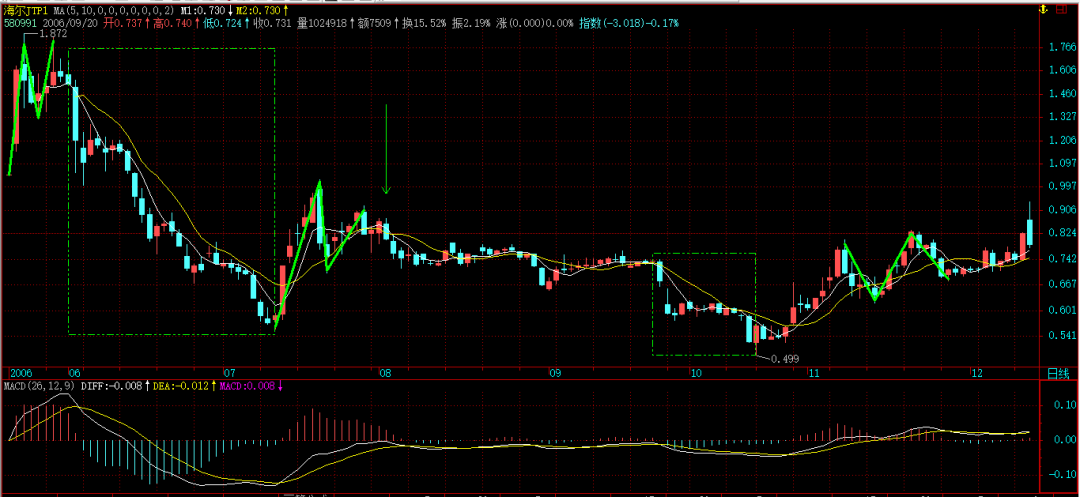Click the date 2006/09/20

(70, 23)
